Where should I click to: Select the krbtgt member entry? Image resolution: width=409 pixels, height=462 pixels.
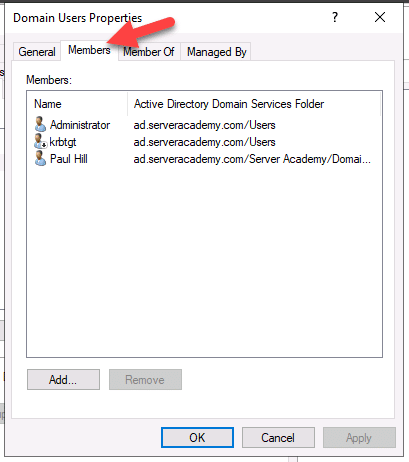pyautogui.click(x=63, y=142)
